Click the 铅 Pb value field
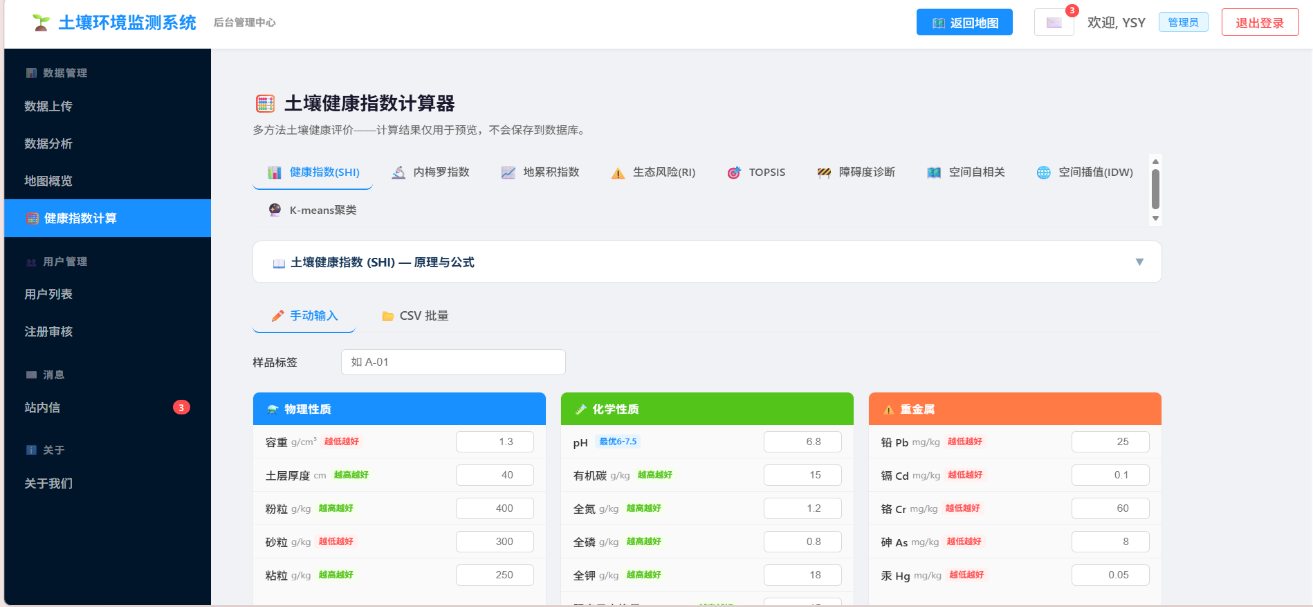 coord(1111,442)
